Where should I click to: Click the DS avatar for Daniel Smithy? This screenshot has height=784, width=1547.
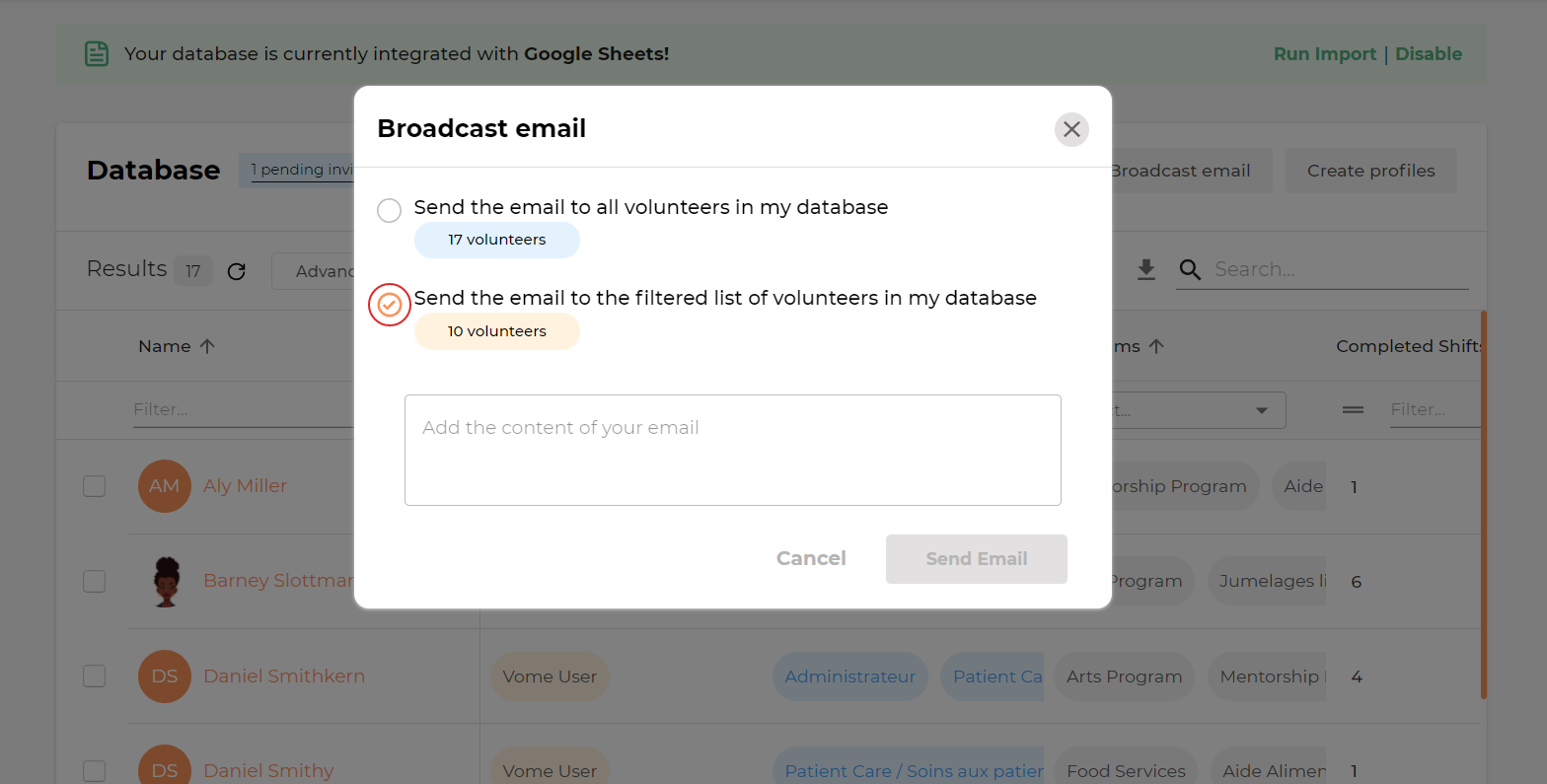click(x=165, y=766)
